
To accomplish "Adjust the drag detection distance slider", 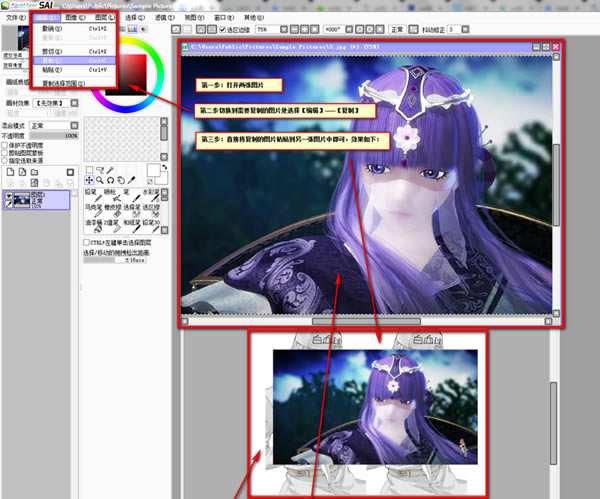I will [115, 260].
